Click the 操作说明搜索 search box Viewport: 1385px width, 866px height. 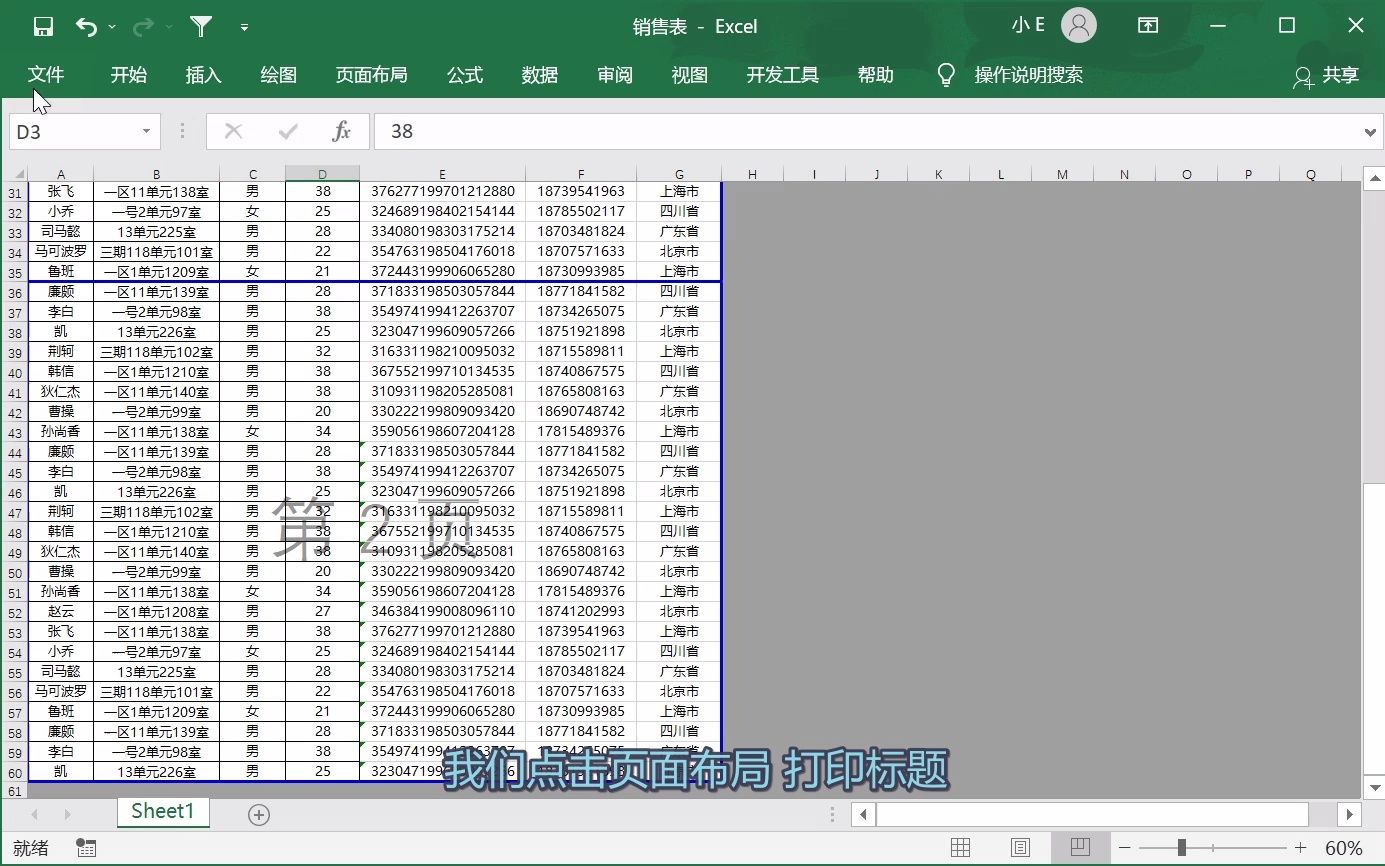(x=1029, y=75)
